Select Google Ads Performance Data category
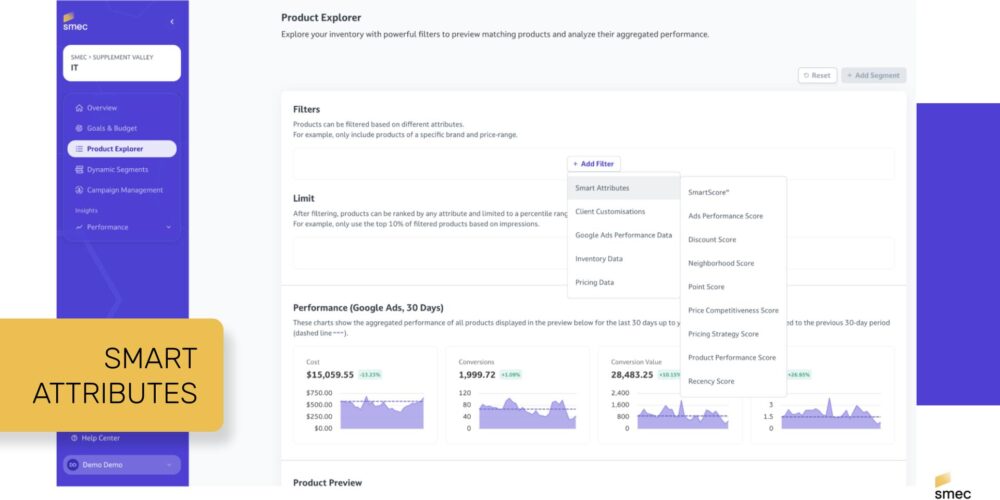The width and height of the screenshot is (1000, 500). [623, 235]
